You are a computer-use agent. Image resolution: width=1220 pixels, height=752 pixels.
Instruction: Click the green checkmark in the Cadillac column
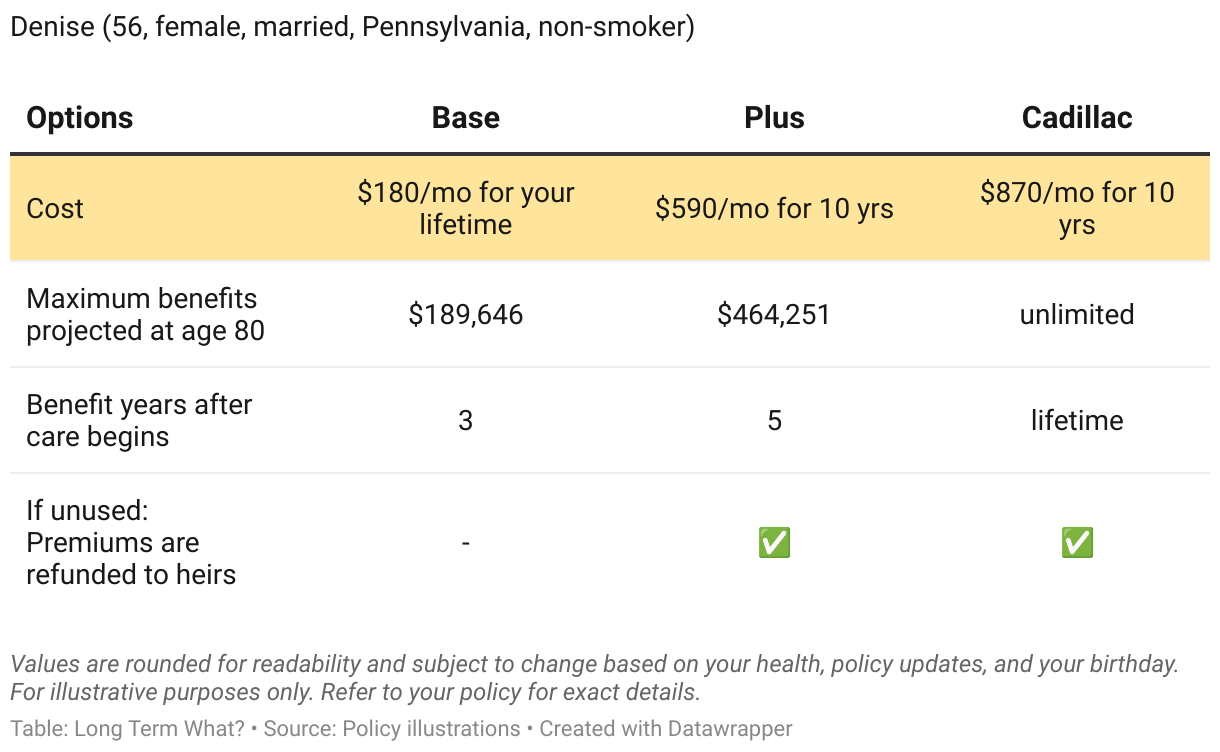pyautogui.click(x=1077, y=543)
